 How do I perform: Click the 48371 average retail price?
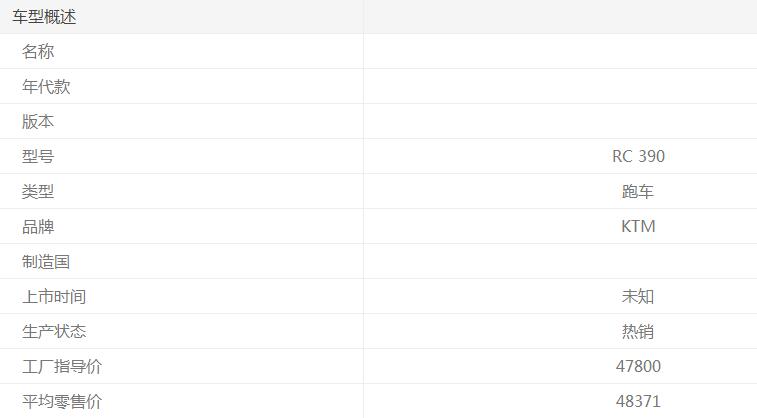pyautogui.click(x=638, y=402)
